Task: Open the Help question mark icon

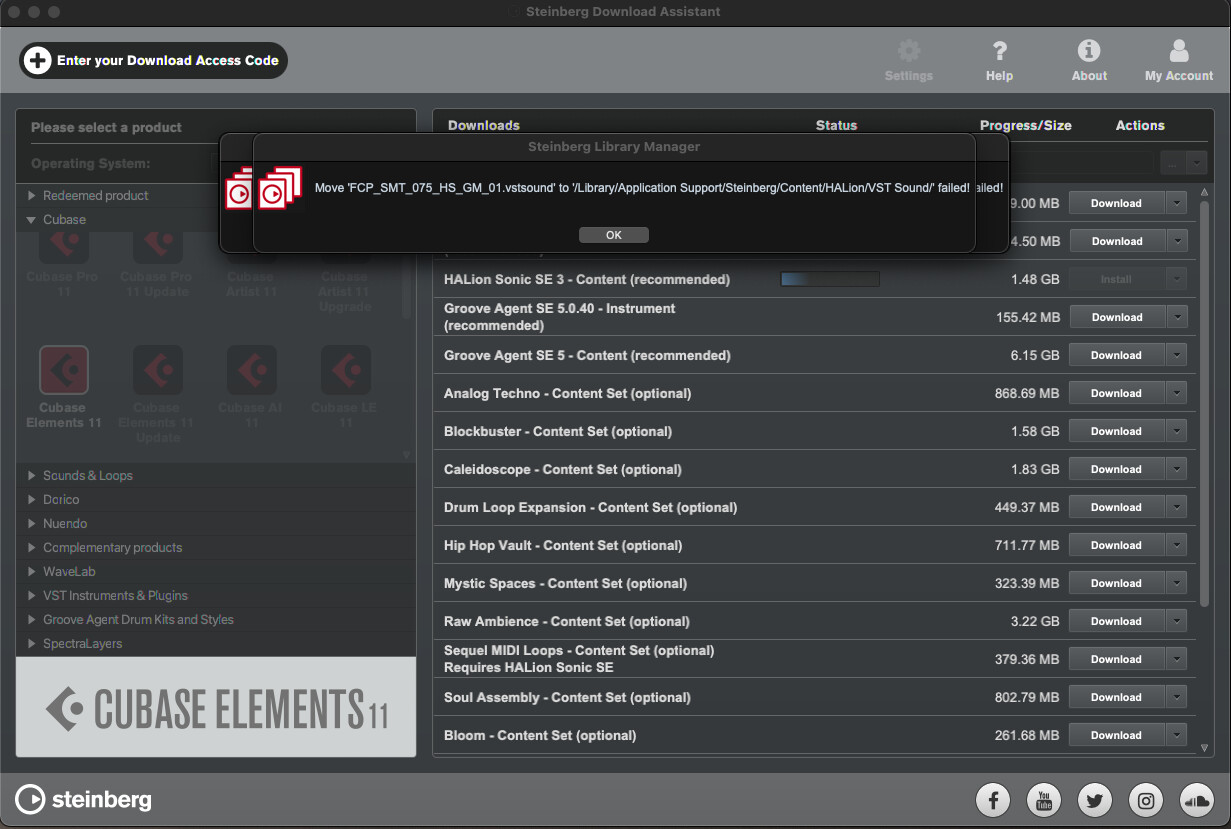Action: click(999, 51)
